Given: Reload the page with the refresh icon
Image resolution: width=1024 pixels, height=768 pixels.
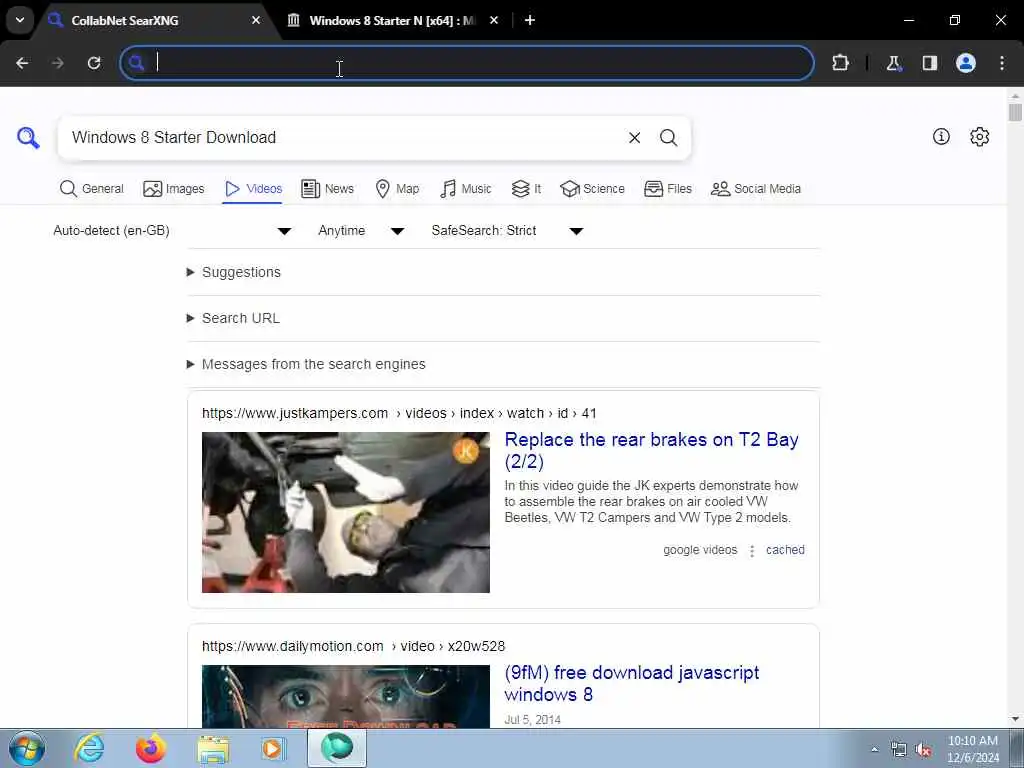Looking at the screenshot, I should pos(94,63).
